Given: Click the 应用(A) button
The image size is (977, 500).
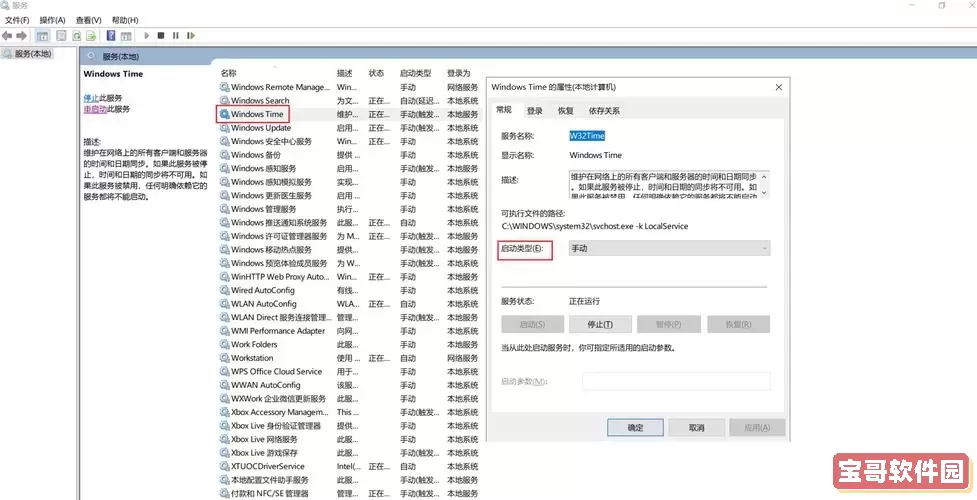Looking at the screenshot, I should [757, 428].
